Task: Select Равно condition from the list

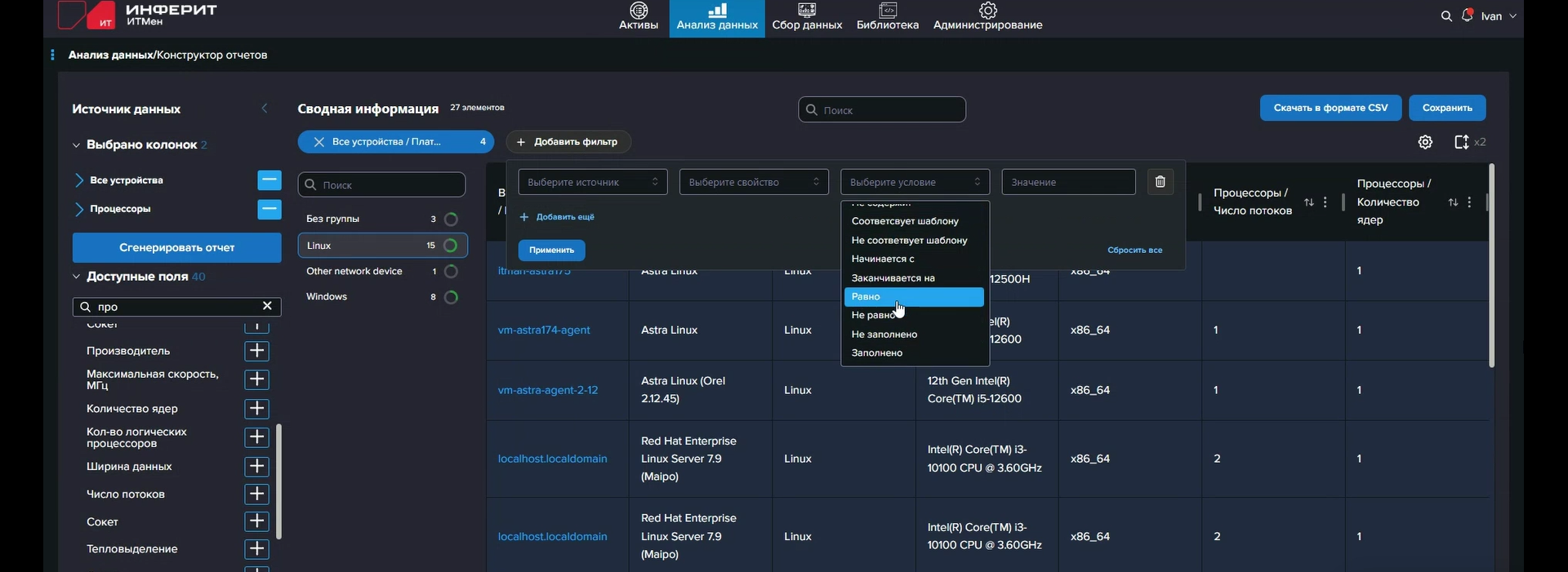Action: coord(913,297)
